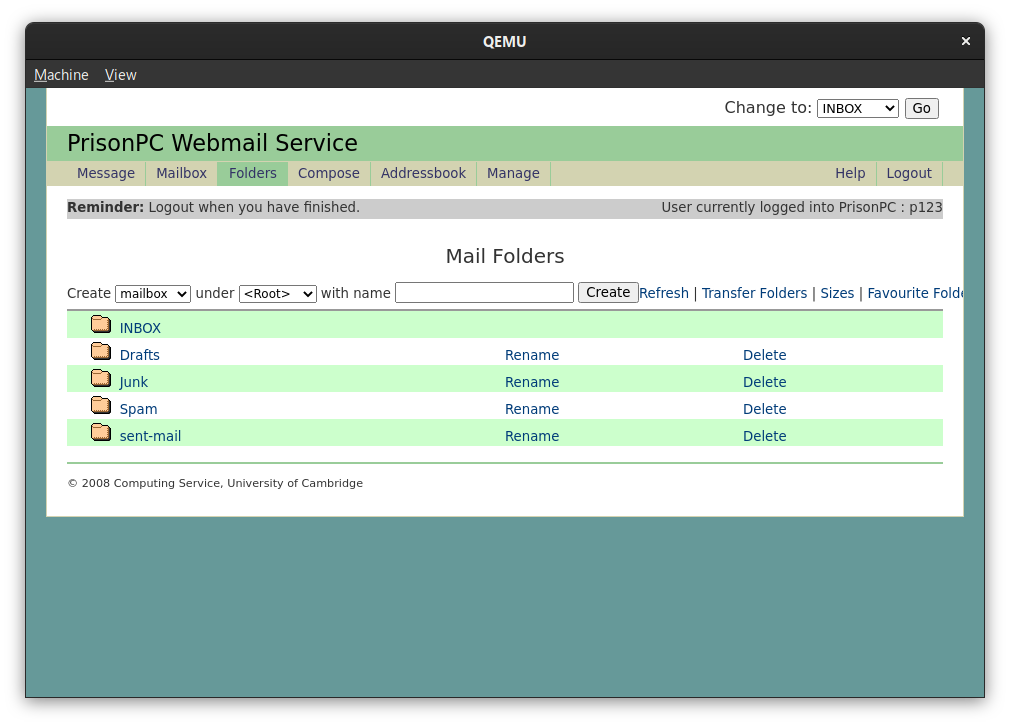Click the University of Cambridge copyright text
This screenshot has height=726, width=1010.
coord(215,483)
